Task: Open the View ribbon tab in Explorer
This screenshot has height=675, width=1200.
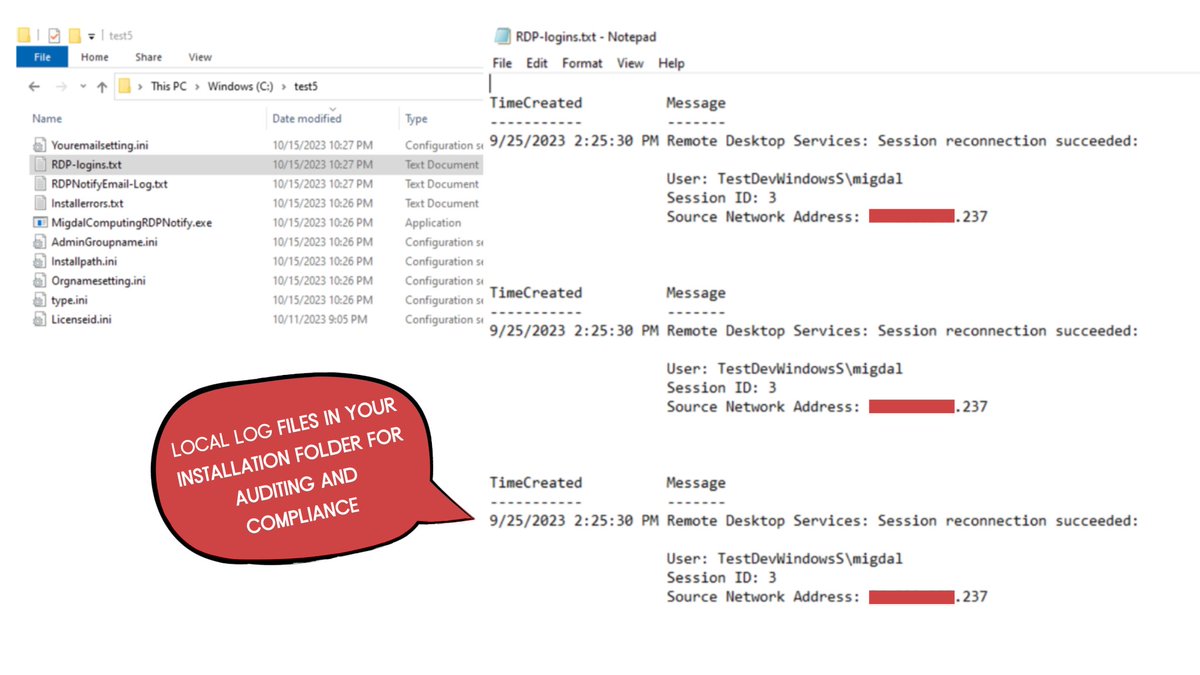Action: pos(200,57)
